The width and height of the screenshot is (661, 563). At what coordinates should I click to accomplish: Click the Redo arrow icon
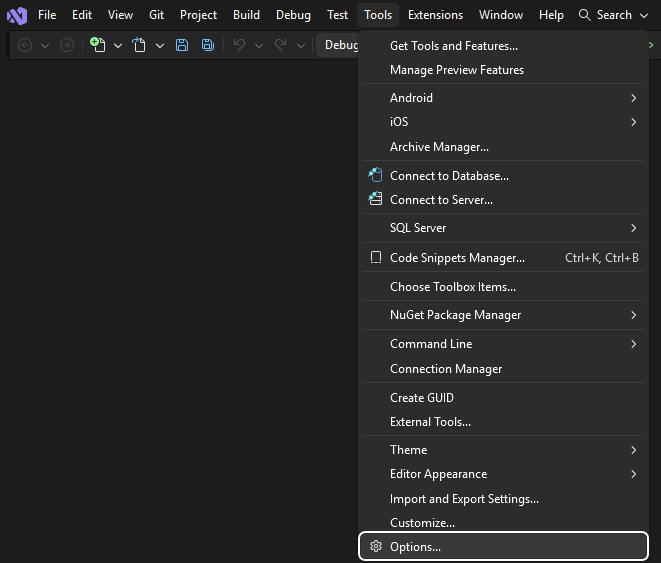coord(281,45)
